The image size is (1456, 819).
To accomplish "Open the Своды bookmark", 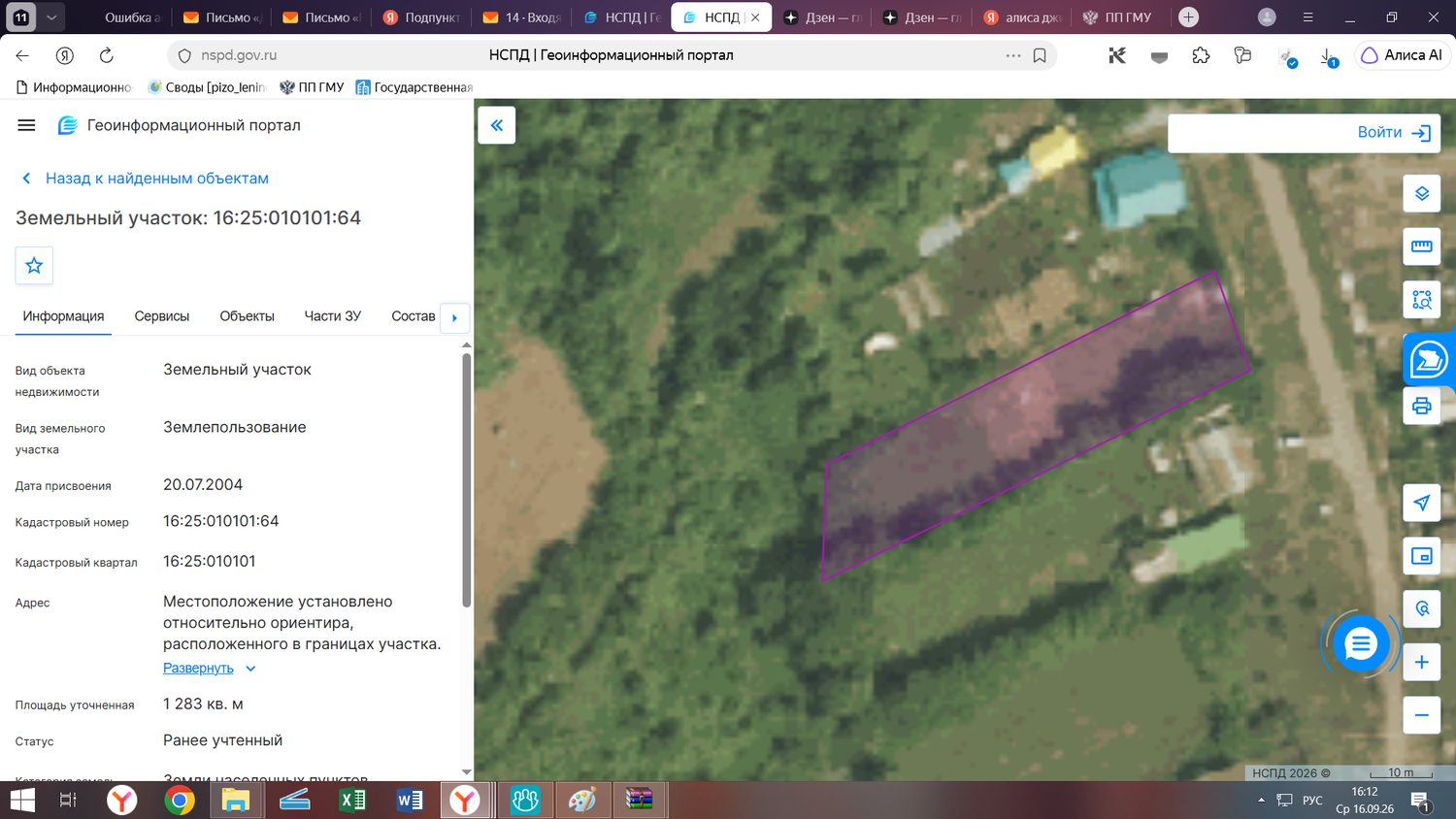I will coord(208,87).
